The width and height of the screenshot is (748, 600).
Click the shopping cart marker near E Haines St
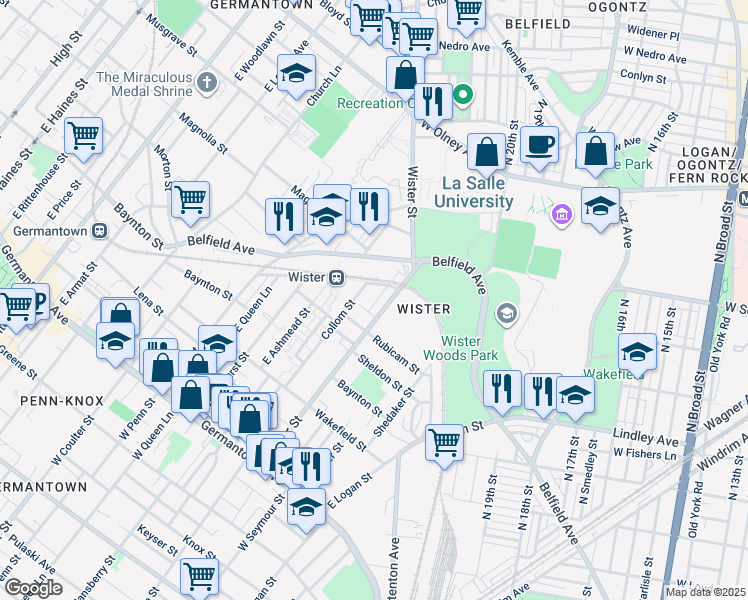[x=83, y=138]
